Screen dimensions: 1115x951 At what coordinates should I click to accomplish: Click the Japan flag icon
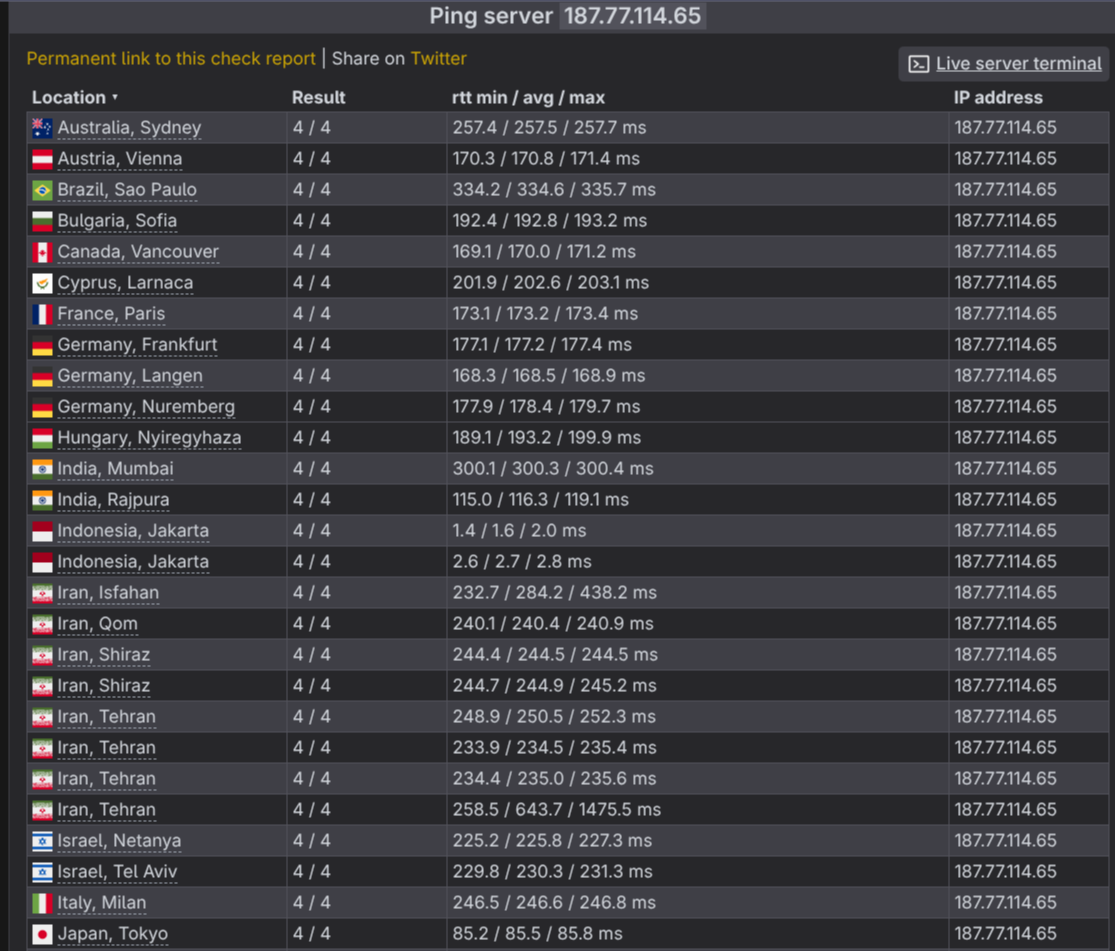42,934
